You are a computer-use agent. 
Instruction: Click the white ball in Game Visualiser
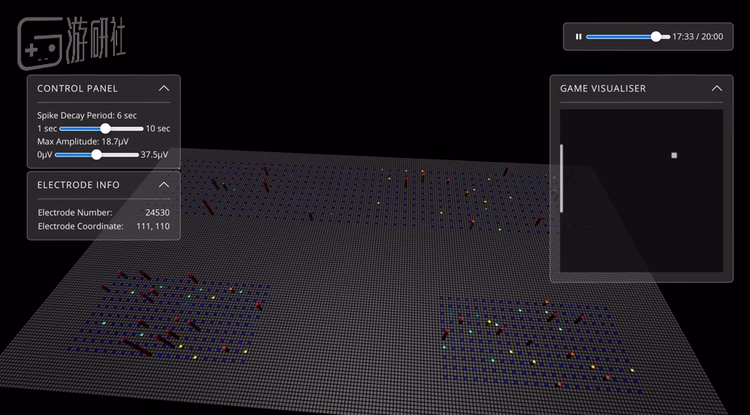[x=674, y=156]
